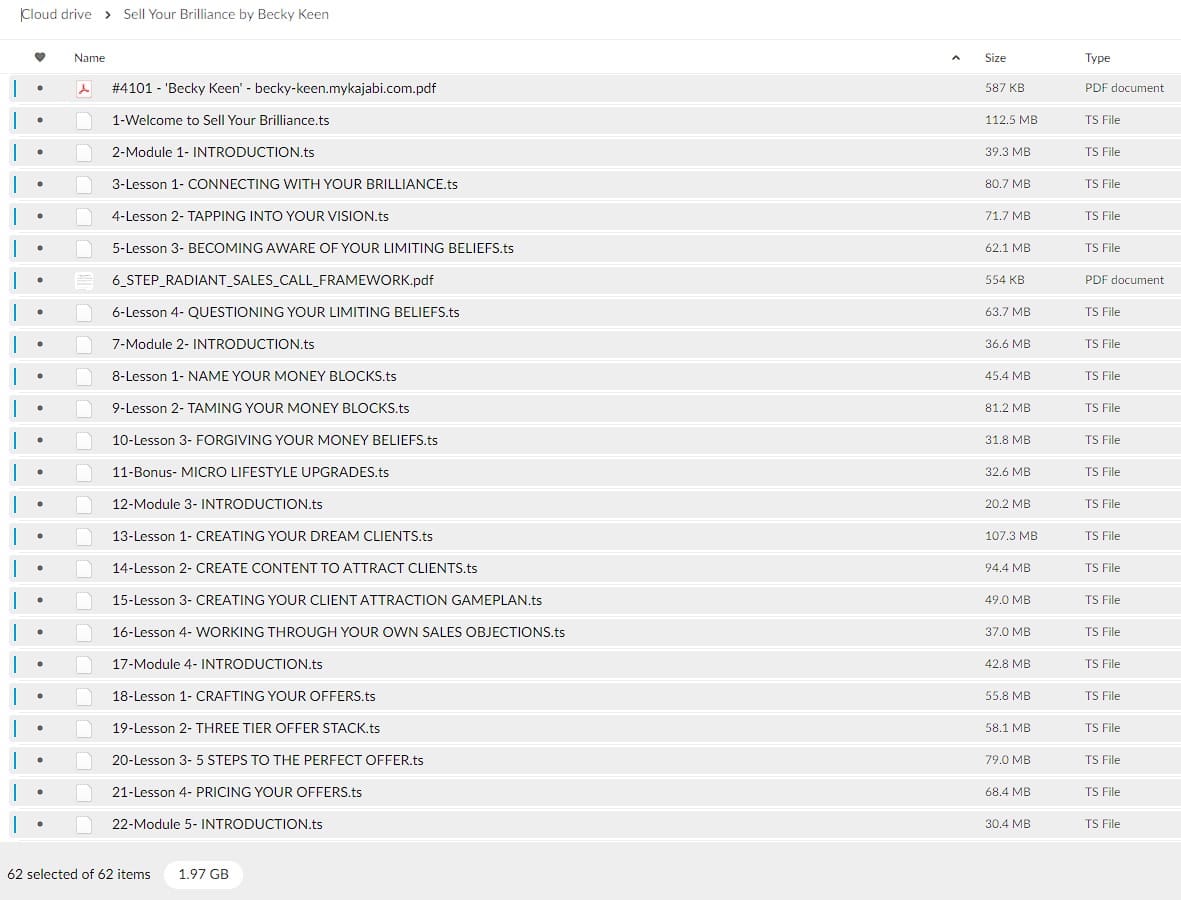Click the PDF icon for #4101 Becky Keen file
Viewport: 1181px width, 900px height.
[84, 88]
